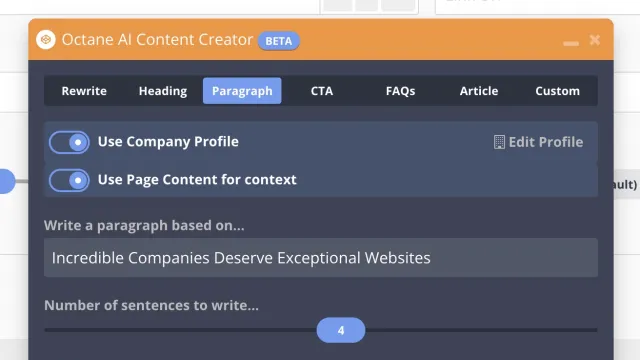Click the 'Use Company Profile' label

168,142
